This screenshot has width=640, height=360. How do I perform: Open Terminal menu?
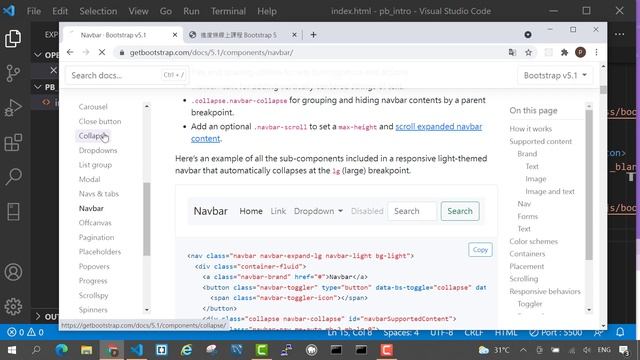(228, 11)
